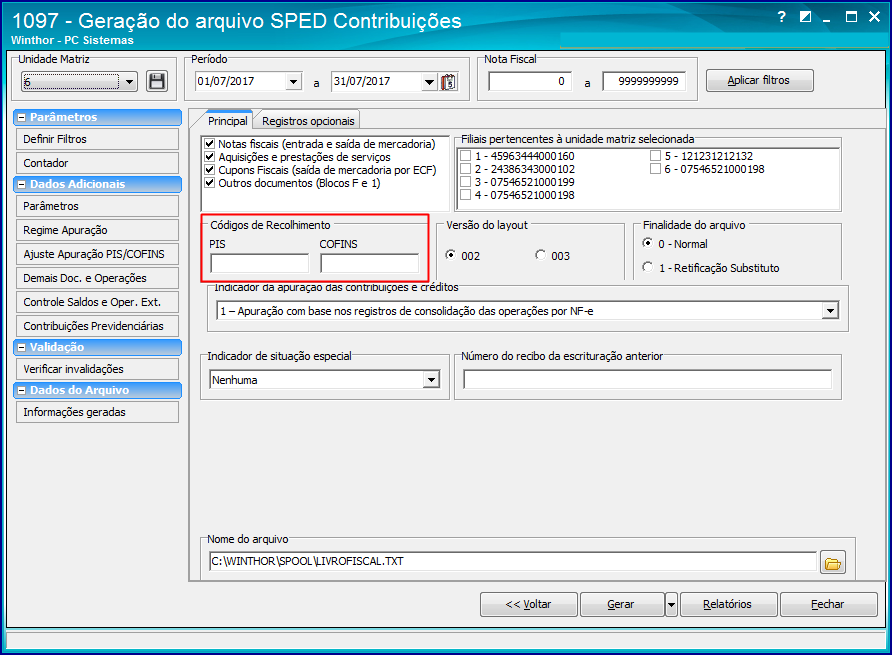Collapse the Parâmetros section minus icon
Screen dimensions: 892x655
coord(22,117)
